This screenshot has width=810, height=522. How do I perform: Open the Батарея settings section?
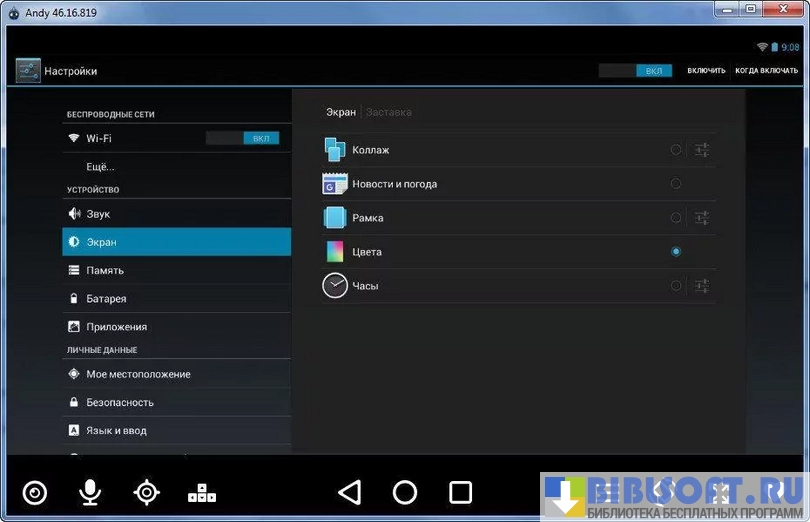[x=106, y=298]
